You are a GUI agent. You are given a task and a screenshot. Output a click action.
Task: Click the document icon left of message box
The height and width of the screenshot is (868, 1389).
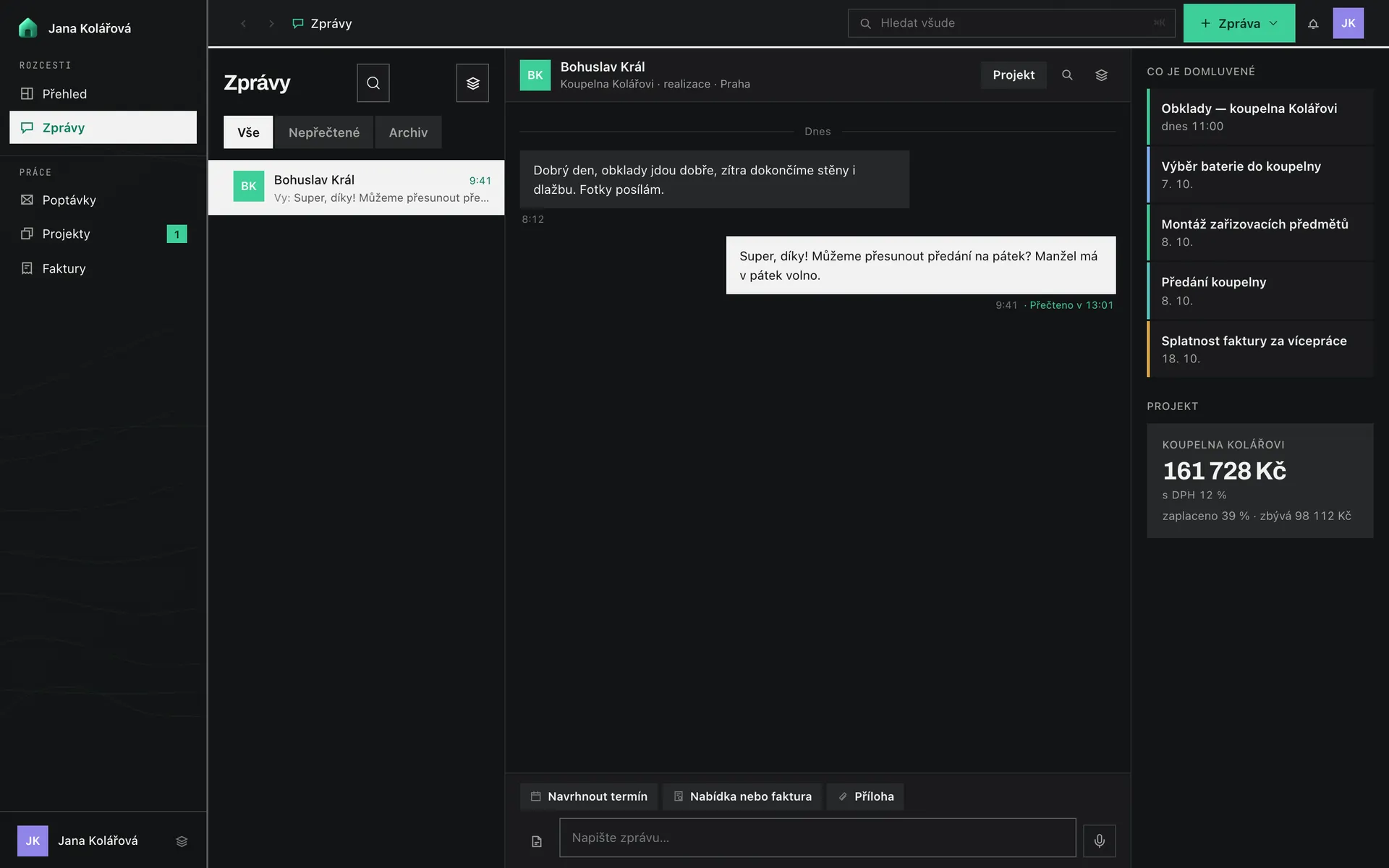tap(536, 841)
